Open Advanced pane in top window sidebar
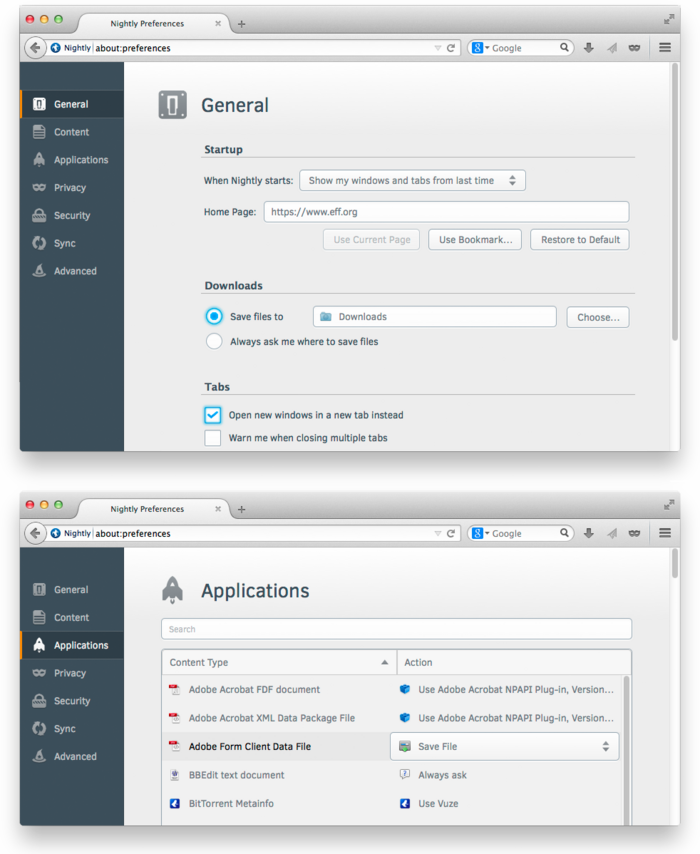This screenshot has height=854, width=700. 71,271
